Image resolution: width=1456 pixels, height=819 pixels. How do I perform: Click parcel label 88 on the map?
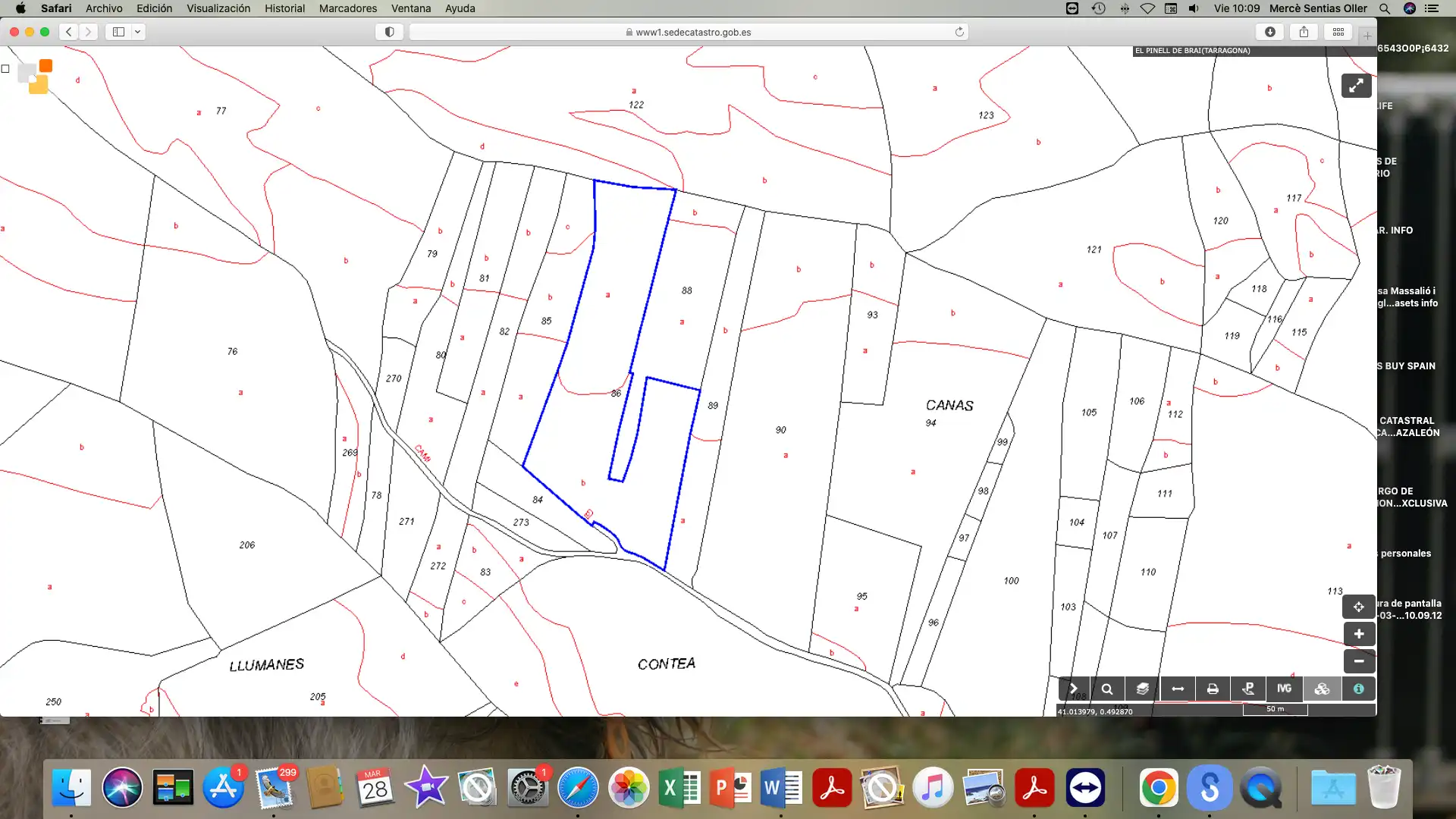click(686, 290)
